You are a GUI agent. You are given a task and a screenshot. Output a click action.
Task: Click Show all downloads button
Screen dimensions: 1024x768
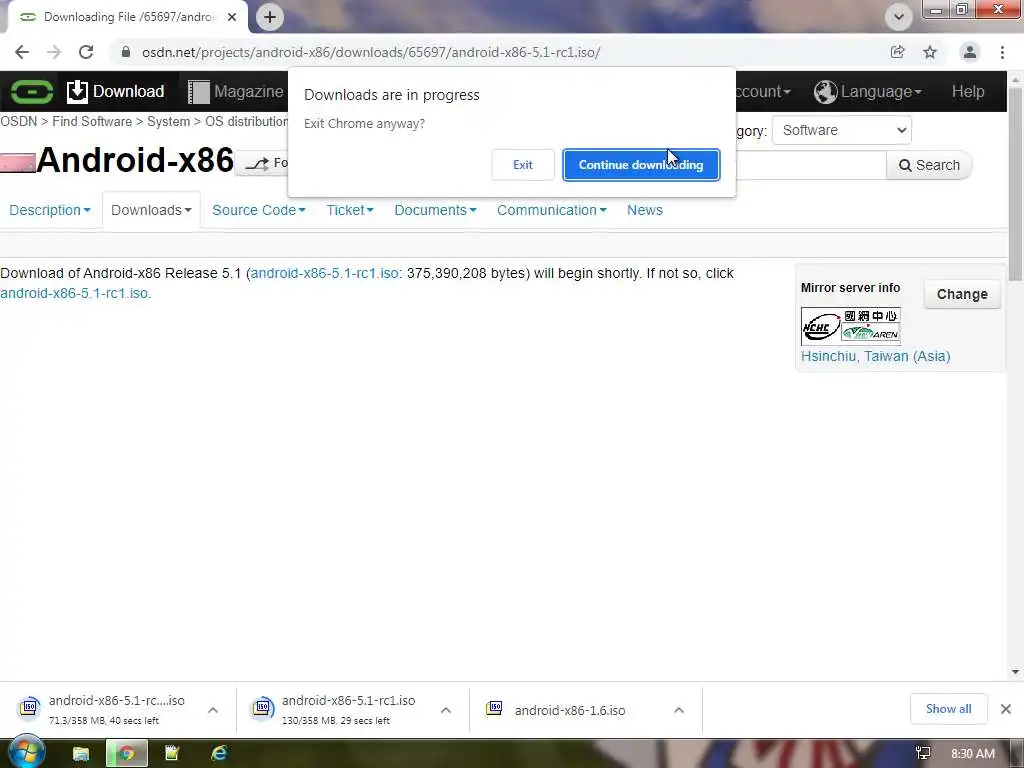(948, 709)
